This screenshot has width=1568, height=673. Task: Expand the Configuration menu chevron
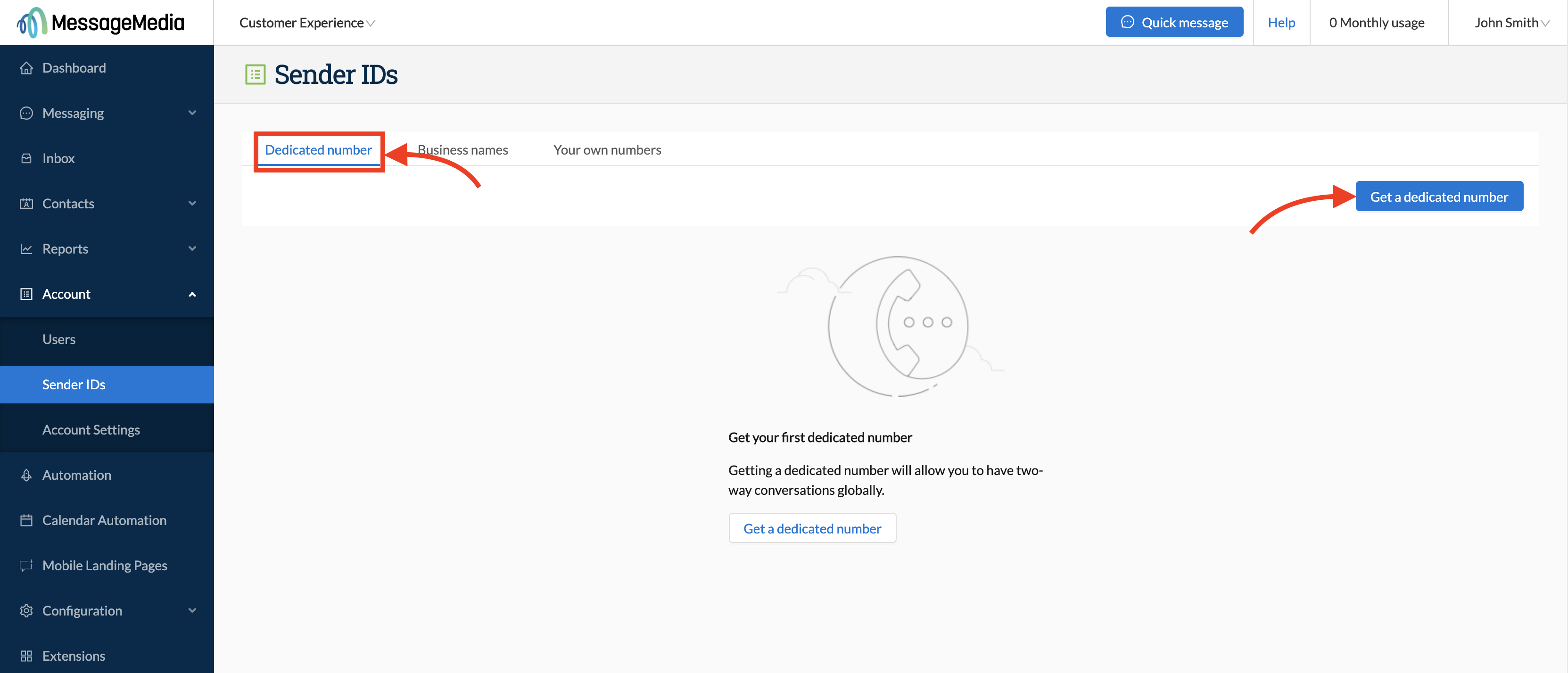[x=192, y=611]
